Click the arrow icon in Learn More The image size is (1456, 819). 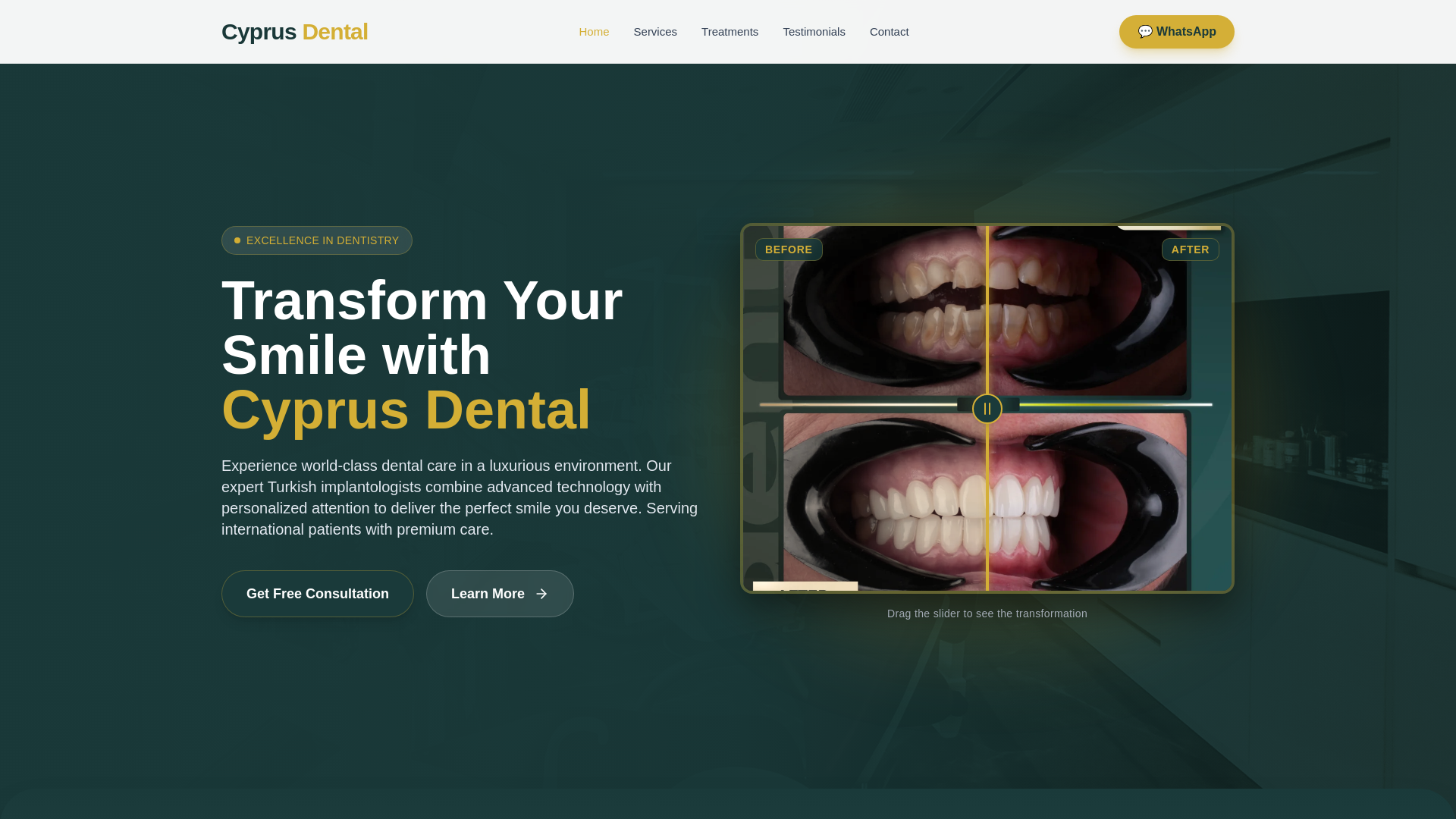click(x=541, y=594)
